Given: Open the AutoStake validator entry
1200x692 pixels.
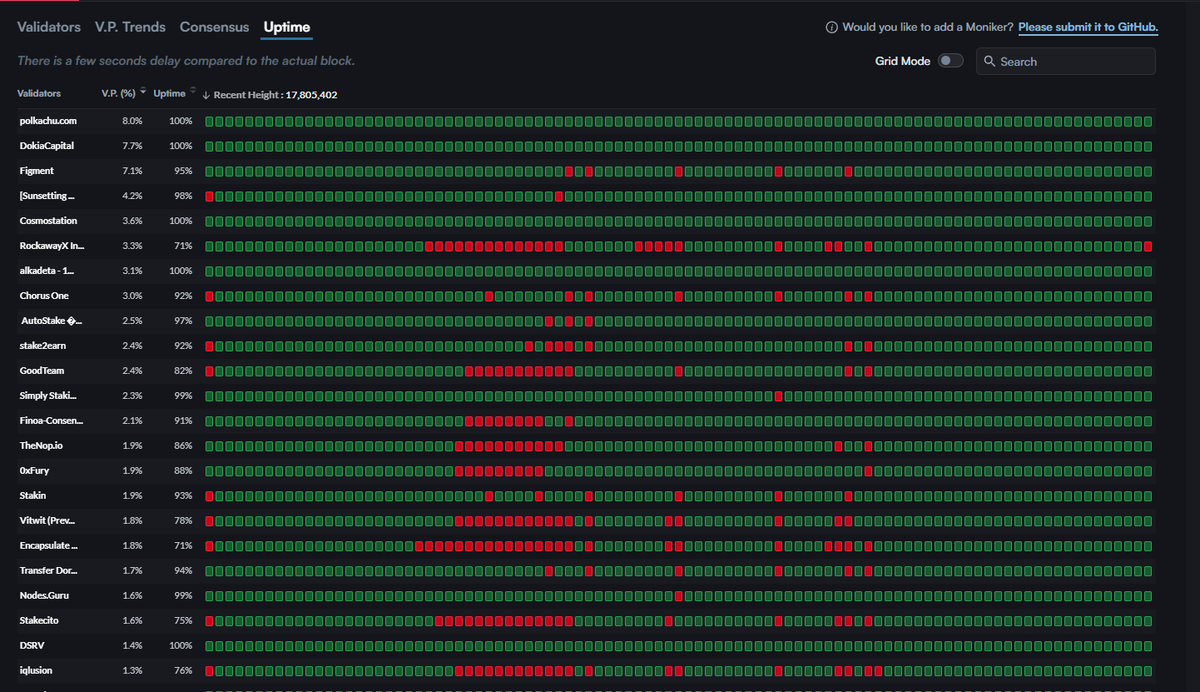Looking at the screenshot, I should click(x=52, y=321).
